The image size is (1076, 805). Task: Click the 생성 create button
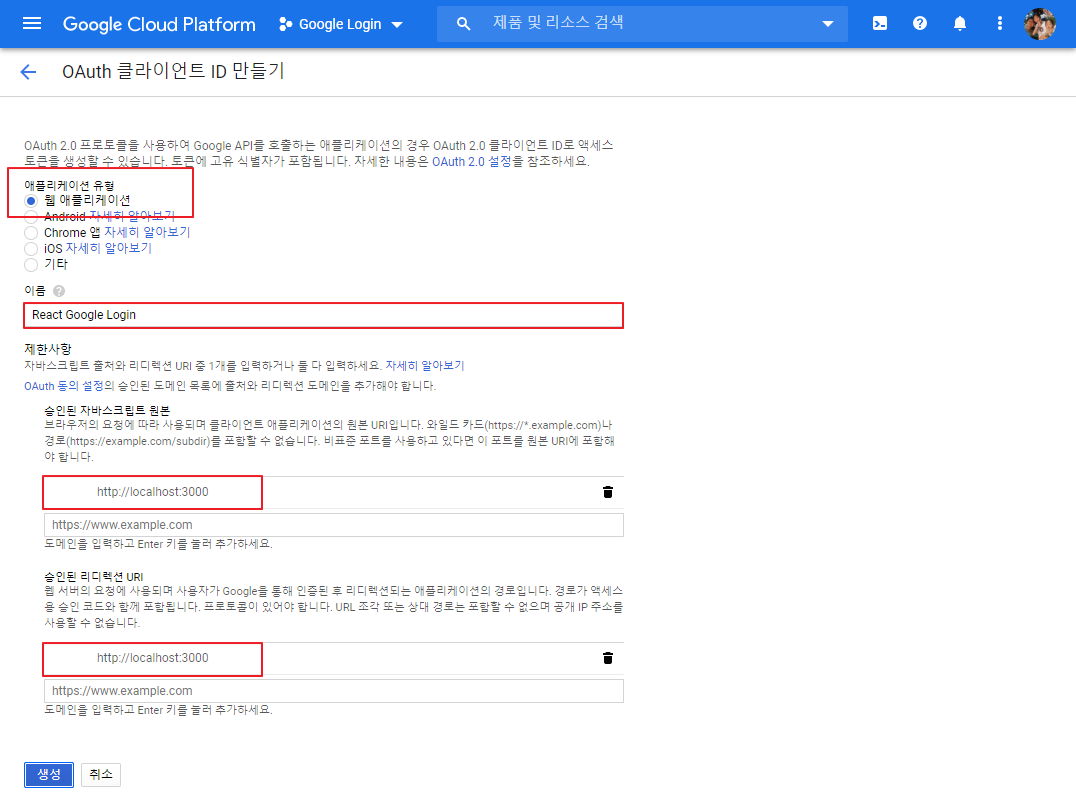click(49, 775)
